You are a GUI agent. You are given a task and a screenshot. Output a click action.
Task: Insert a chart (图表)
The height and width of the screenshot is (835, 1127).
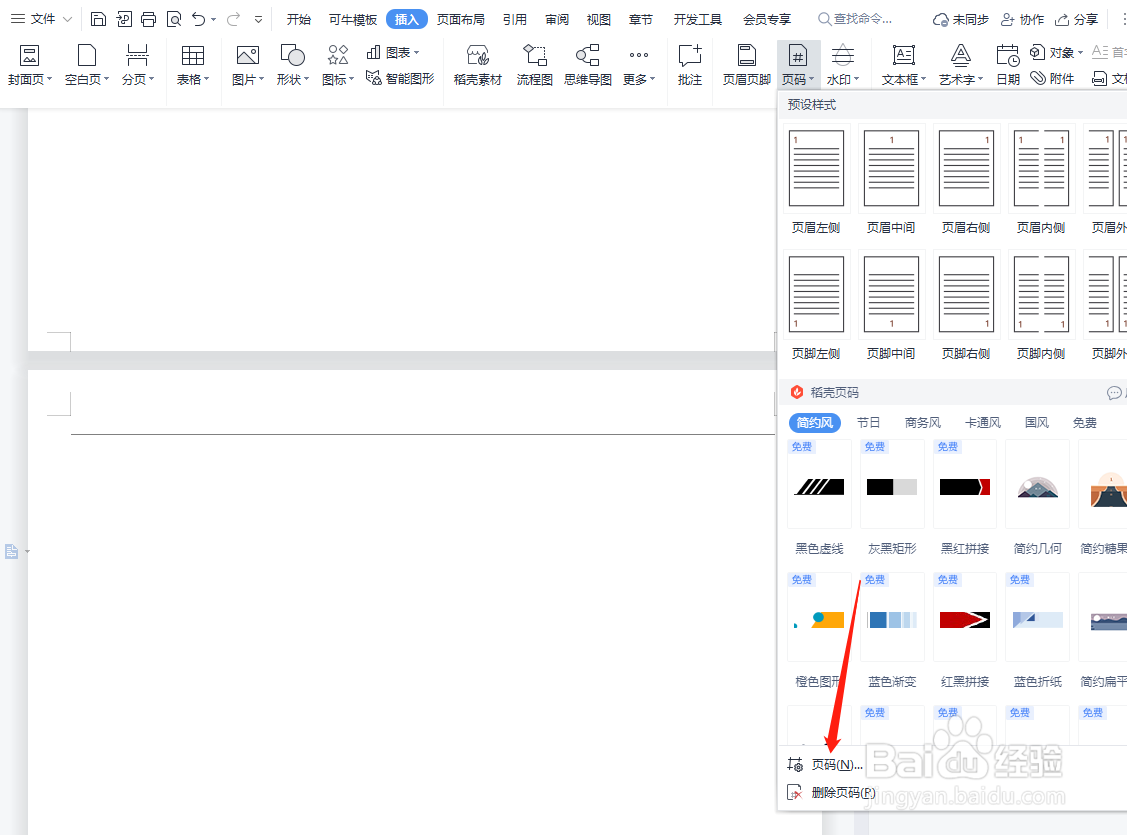tap(392, 52)
